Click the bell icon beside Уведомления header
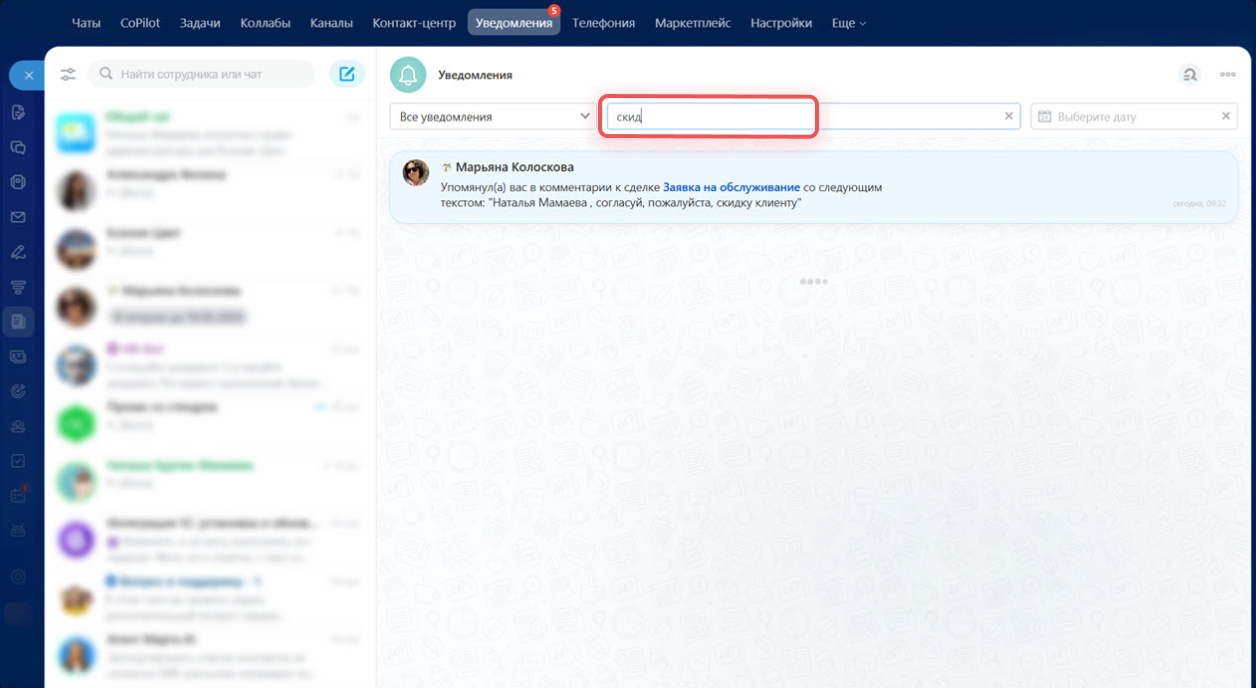Image resolution: width=1256 pixels, height=688 pixels. click(x=408, y=75)
